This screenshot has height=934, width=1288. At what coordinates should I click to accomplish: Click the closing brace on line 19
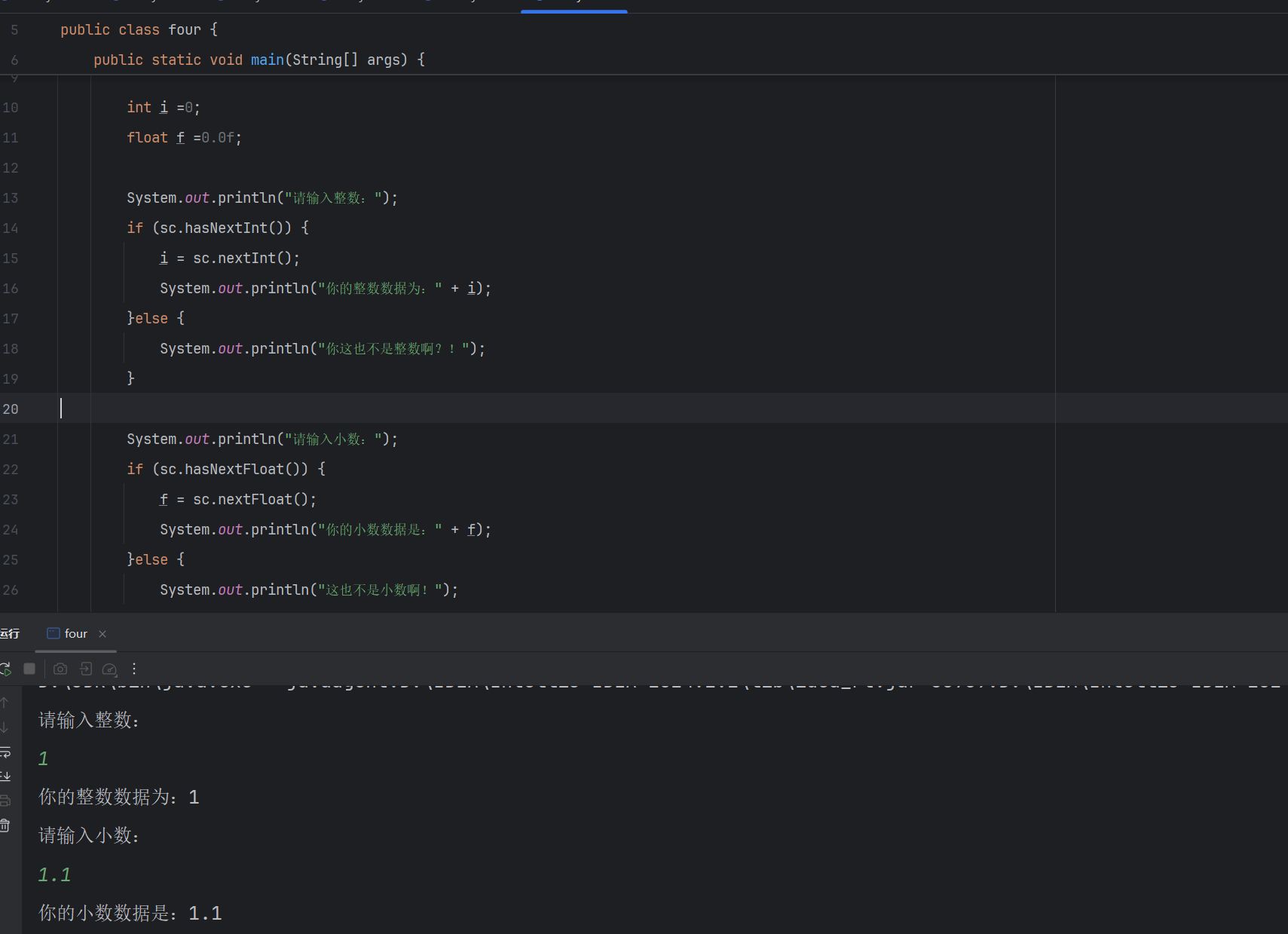pos(130,378)
